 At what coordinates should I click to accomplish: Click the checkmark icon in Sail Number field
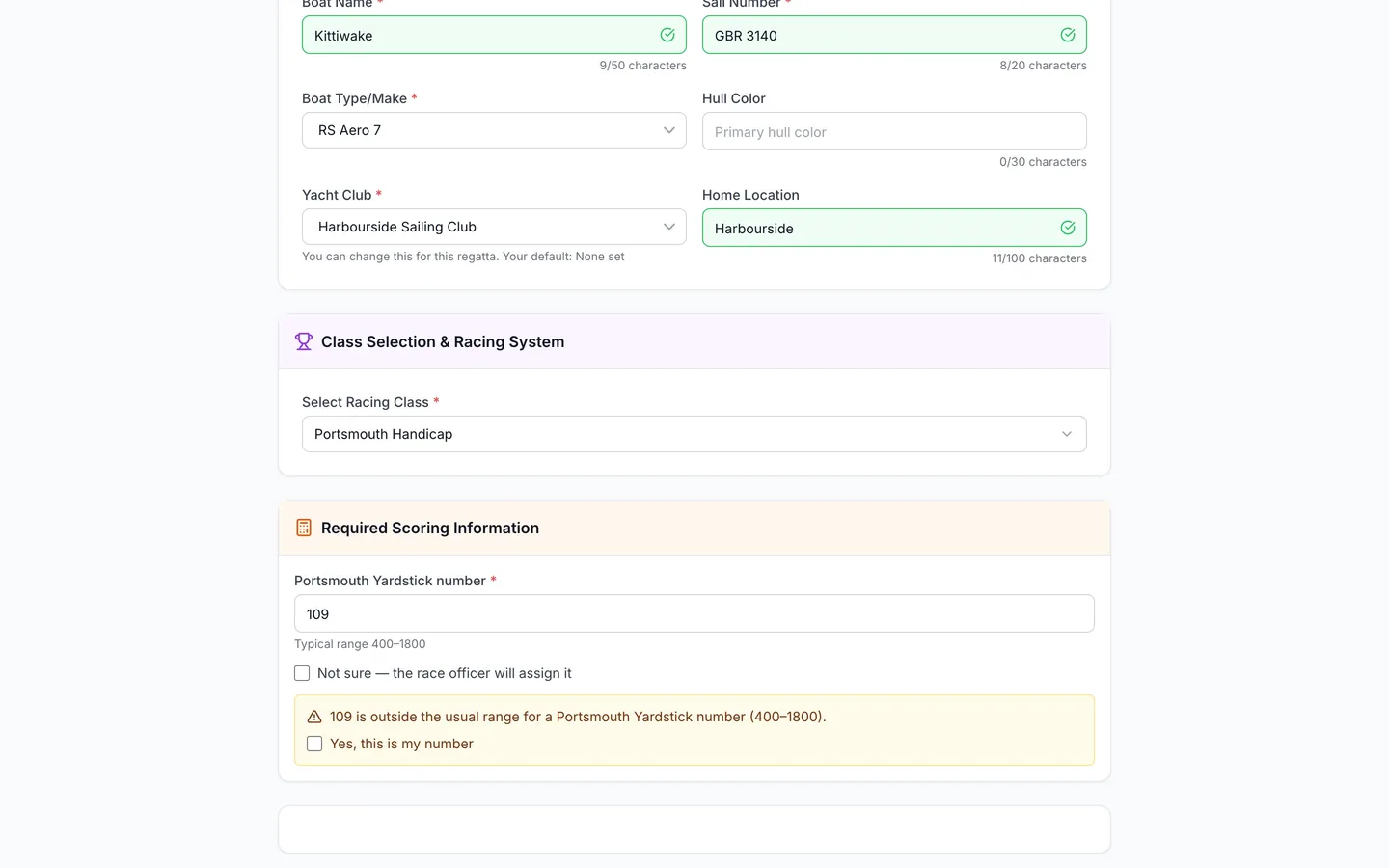pos(1068,35)
